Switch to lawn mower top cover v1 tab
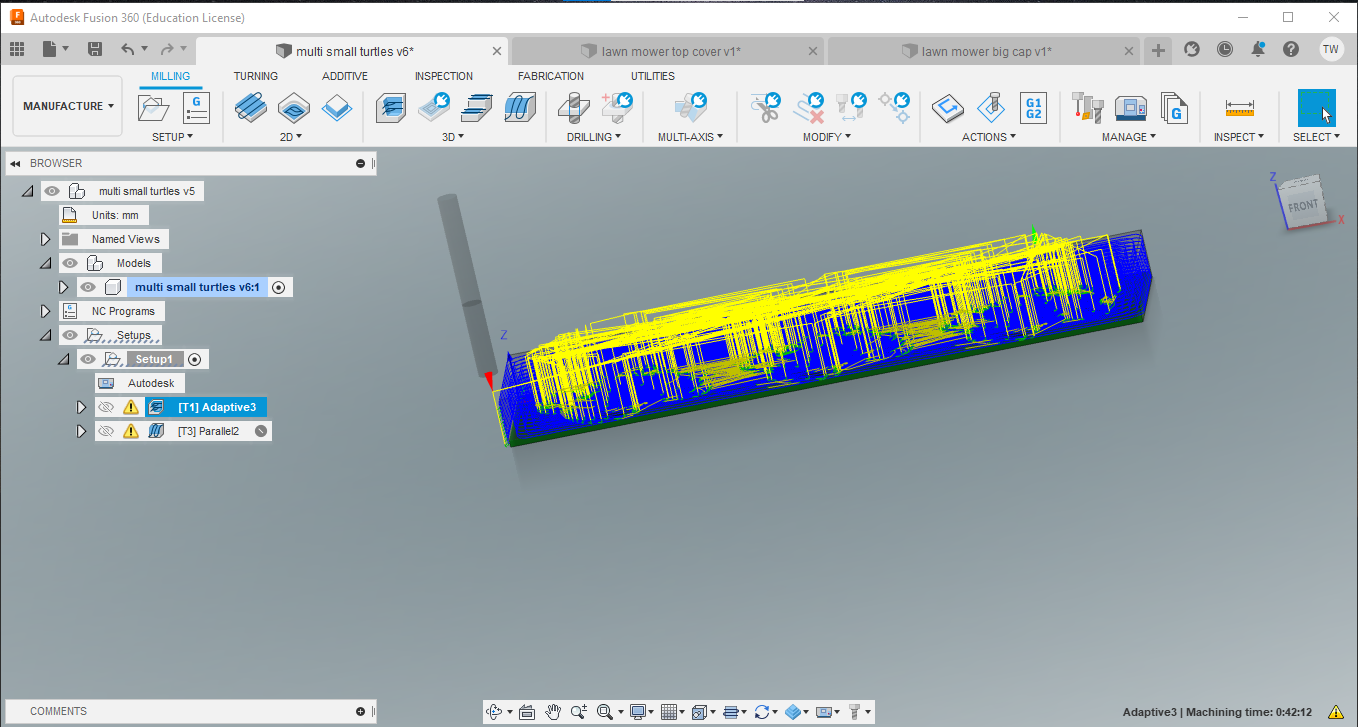This screenshot has height=727, width=1358. (670, 51)
